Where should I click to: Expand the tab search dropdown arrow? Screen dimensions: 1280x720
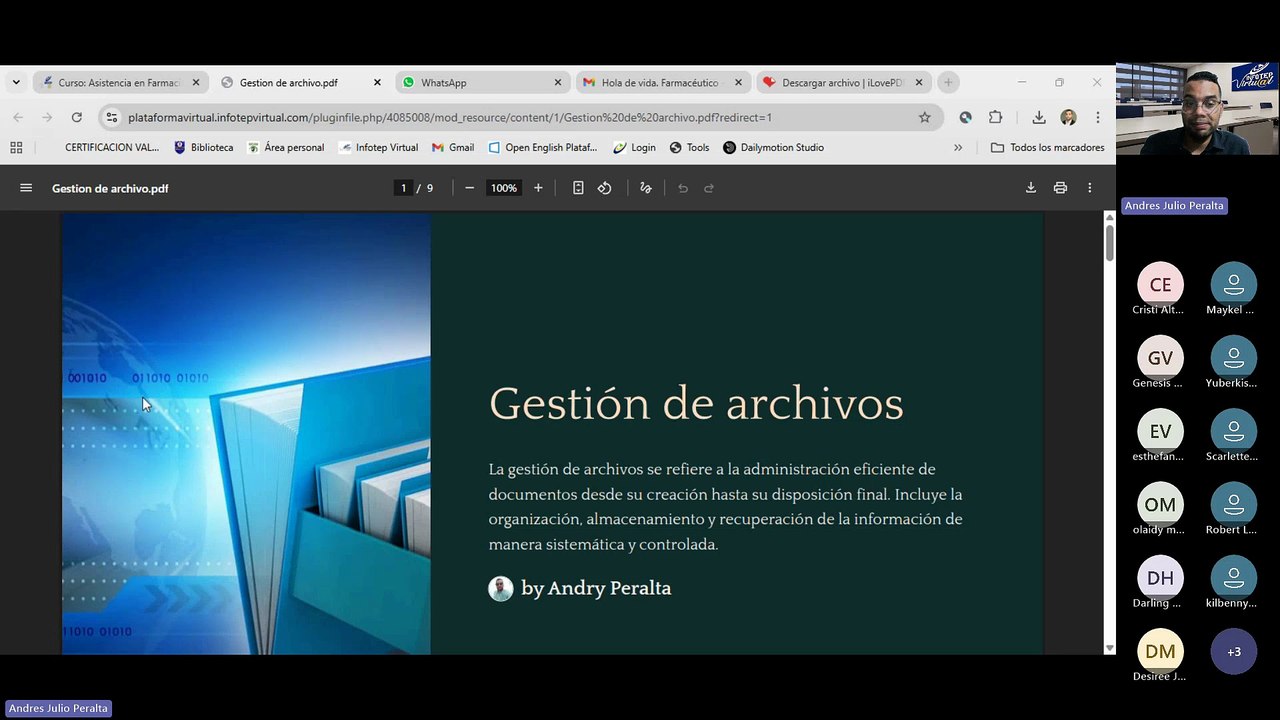16,82
